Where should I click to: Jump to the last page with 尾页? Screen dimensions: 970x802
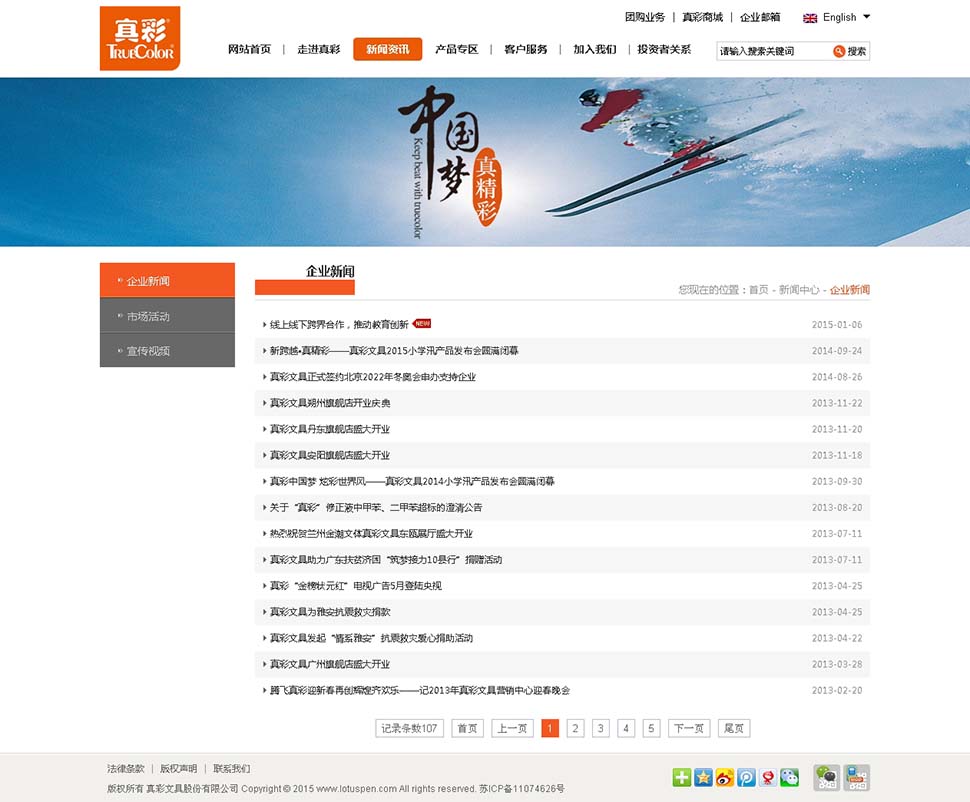coord(733,728)
